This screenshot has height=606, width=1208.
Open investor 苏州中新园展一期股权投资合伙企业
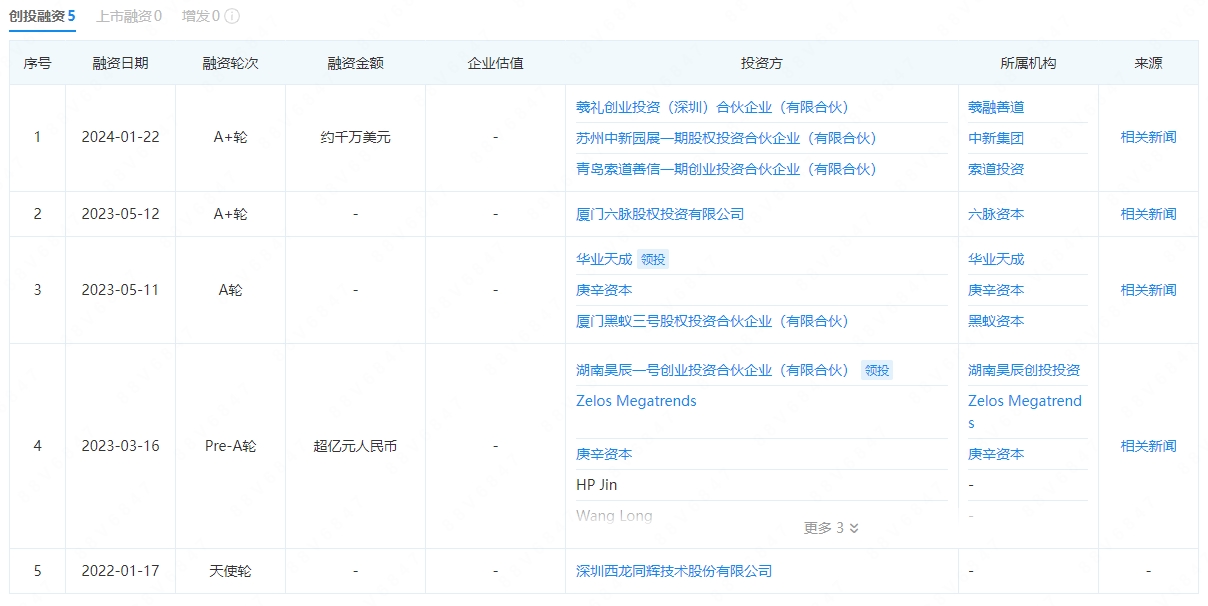726,138
